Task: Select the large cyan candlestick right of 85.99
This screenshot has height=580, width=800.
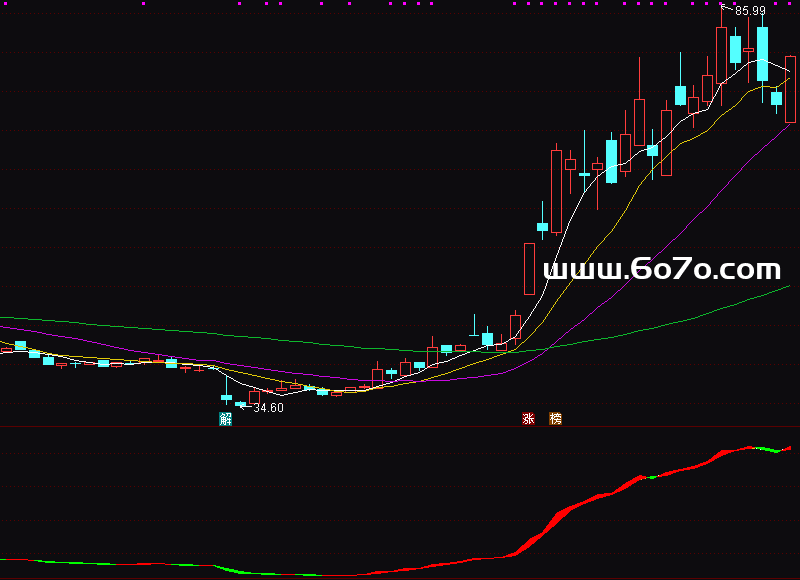Action: [763, 54]
